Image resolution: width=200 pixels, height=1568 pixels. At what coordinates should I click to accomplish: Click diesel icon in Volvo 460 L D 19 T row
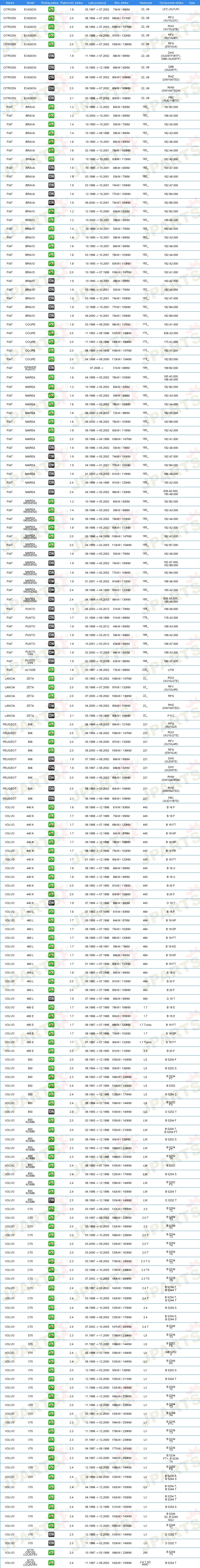click(x=51, y=999)
